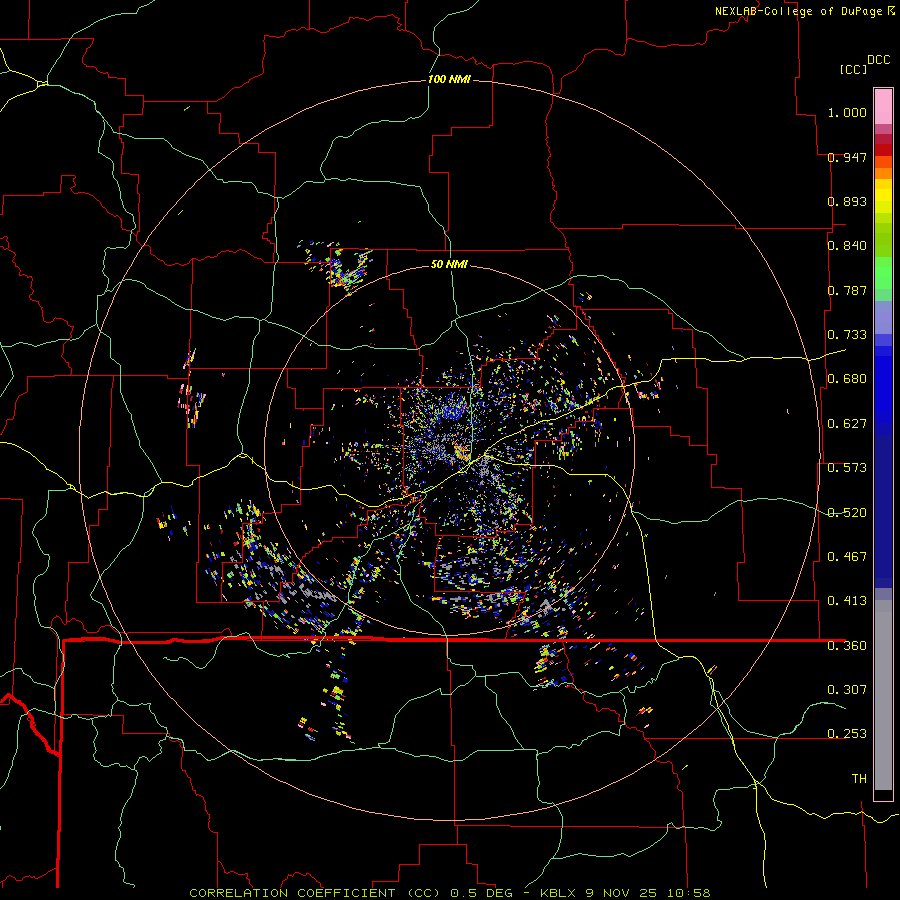
Task: Click the 0.413 scale value
Action: [847, 601]
